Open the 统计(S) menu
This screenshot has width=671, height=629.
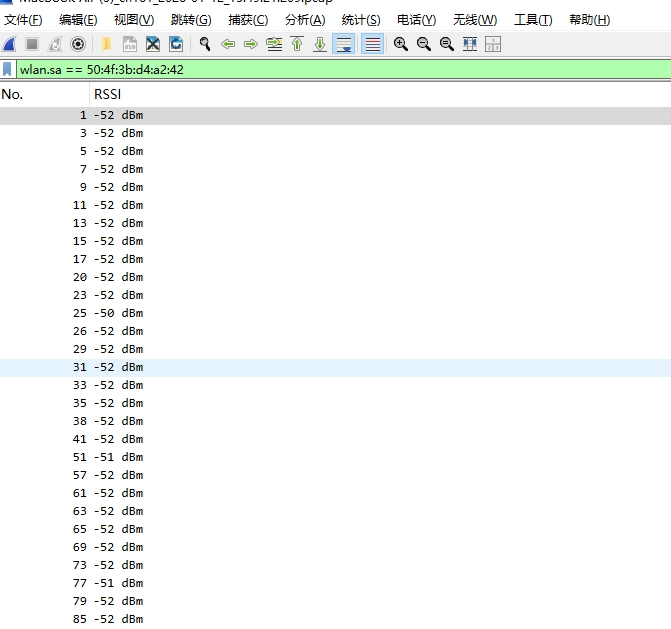pos(361,20)
